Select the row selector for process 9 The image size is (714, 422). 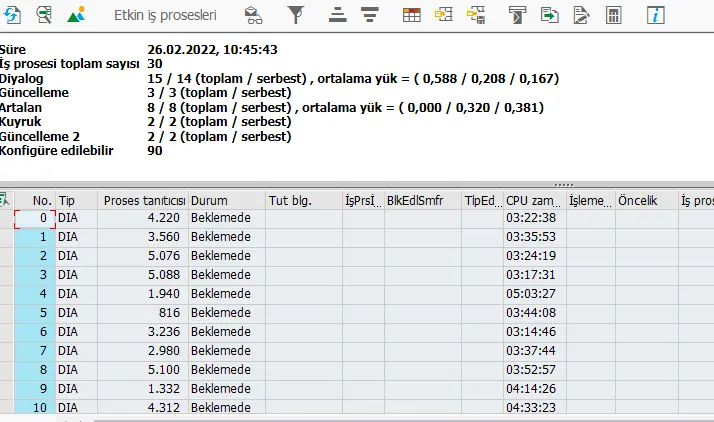[34, 388]
